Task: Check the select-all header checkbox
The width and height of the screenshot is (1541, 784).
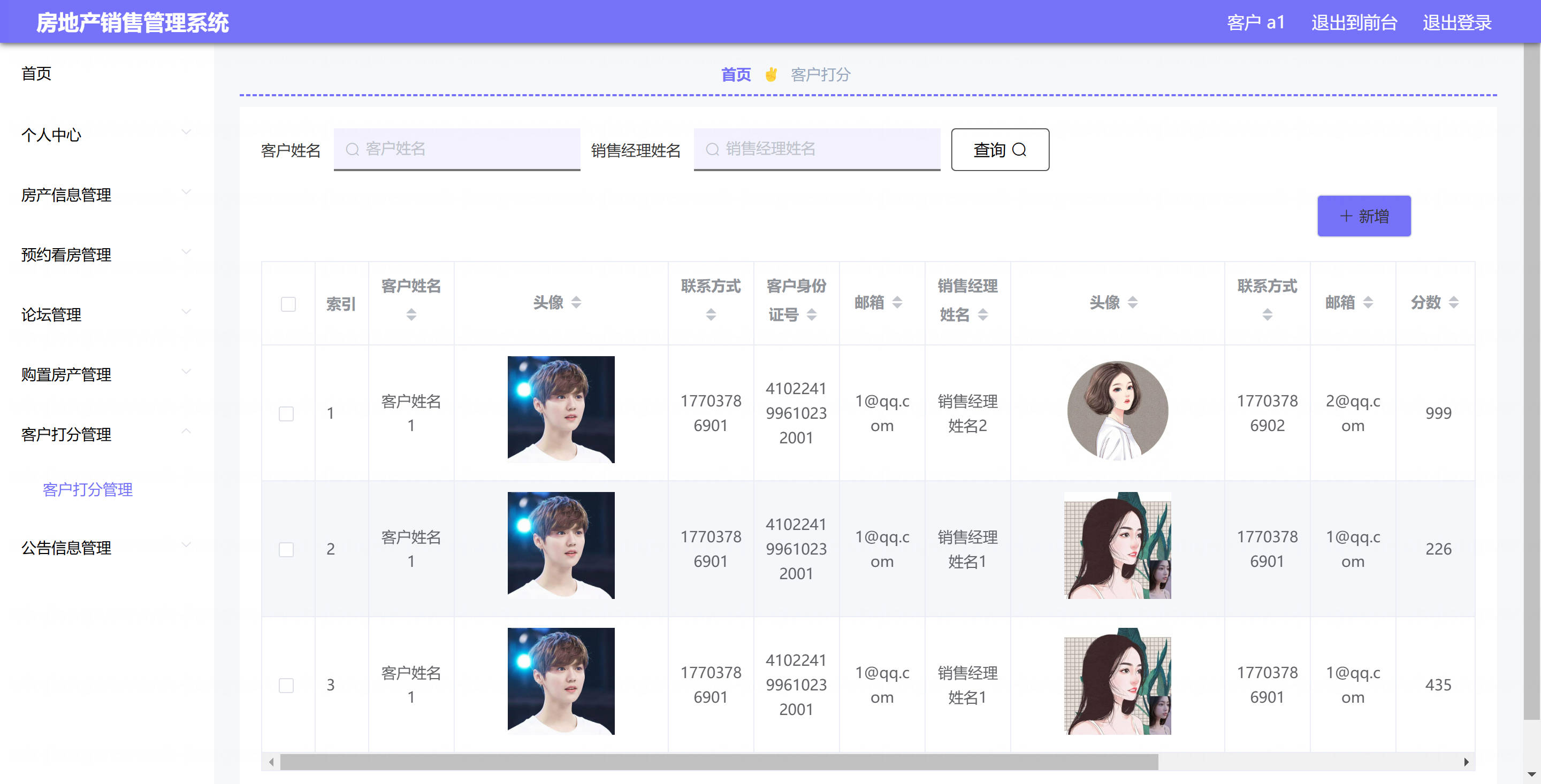Action: [288, 304]
